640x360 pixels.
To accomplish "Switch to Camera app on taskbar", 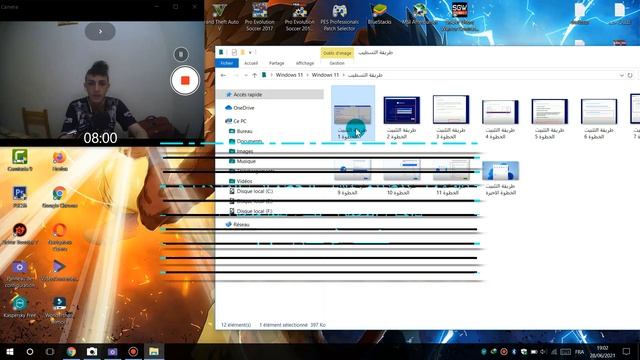I will (92, 351).
